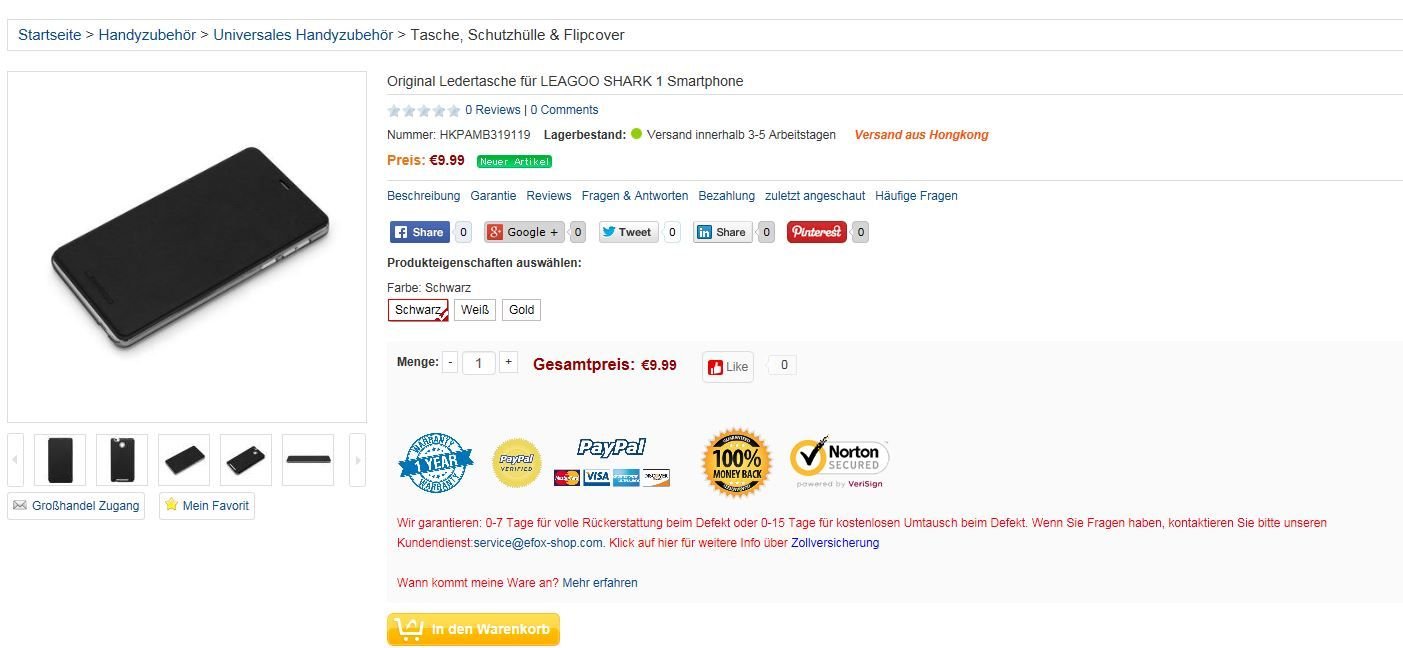This screenshot has height=648, width=1403.
Task: Share via the LinkedIn Share button
Action: (x=723, y=232)
